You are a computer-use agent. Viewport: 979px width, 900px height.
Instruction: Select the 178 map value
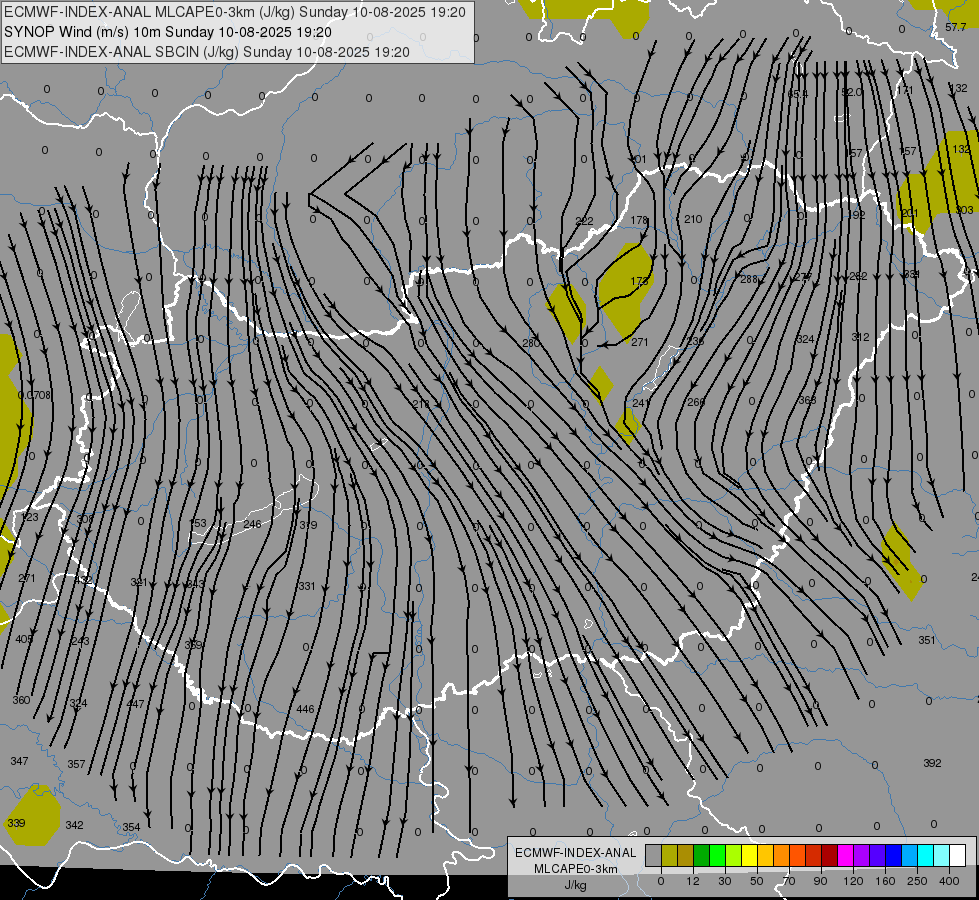coord(639,220)
